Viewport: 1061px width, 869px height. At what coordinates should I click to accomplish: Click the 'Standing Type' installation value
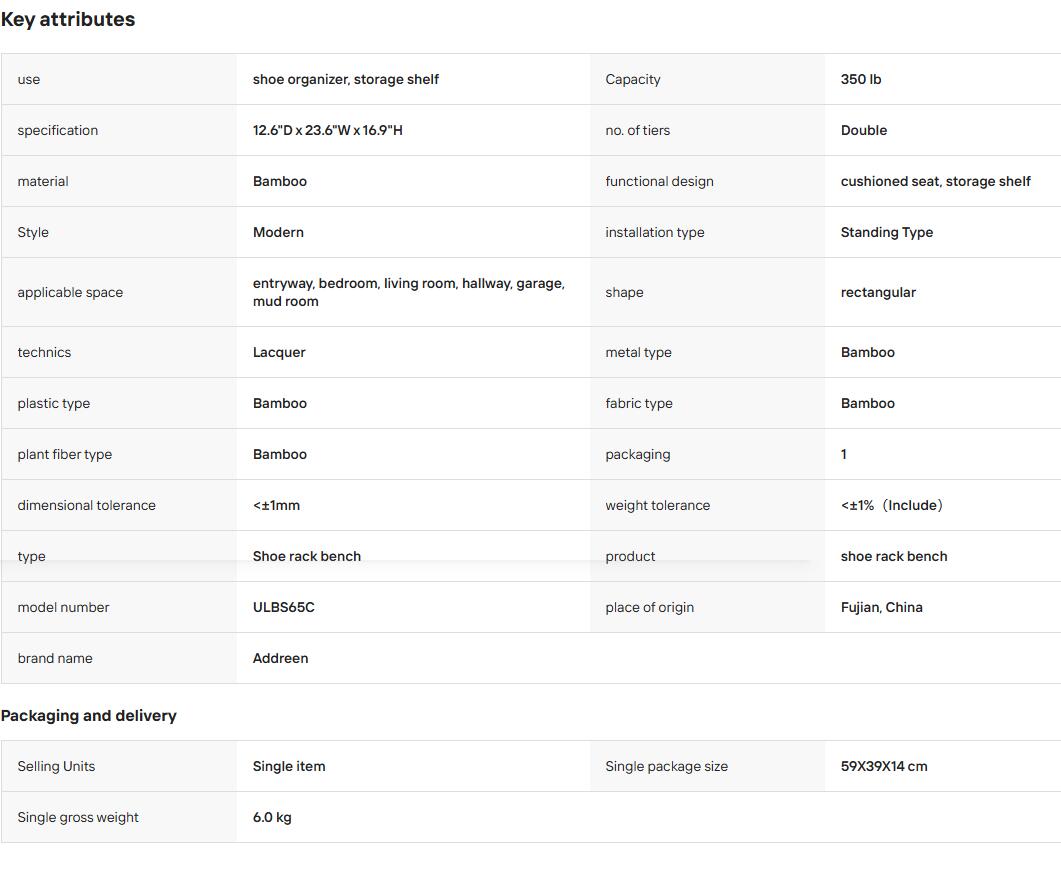click(886, 232)
